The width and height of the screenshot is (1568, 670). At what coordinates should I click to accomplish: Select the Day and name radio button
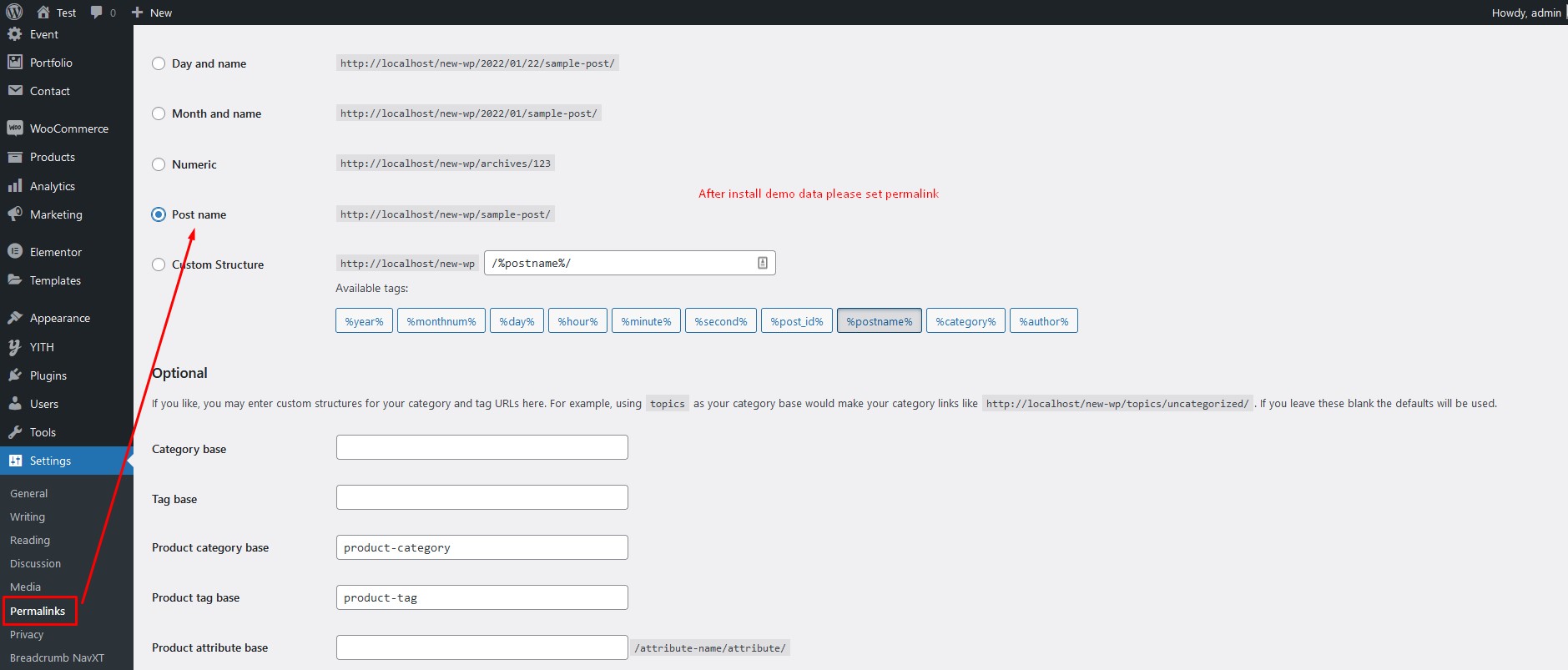pos(159,63)
